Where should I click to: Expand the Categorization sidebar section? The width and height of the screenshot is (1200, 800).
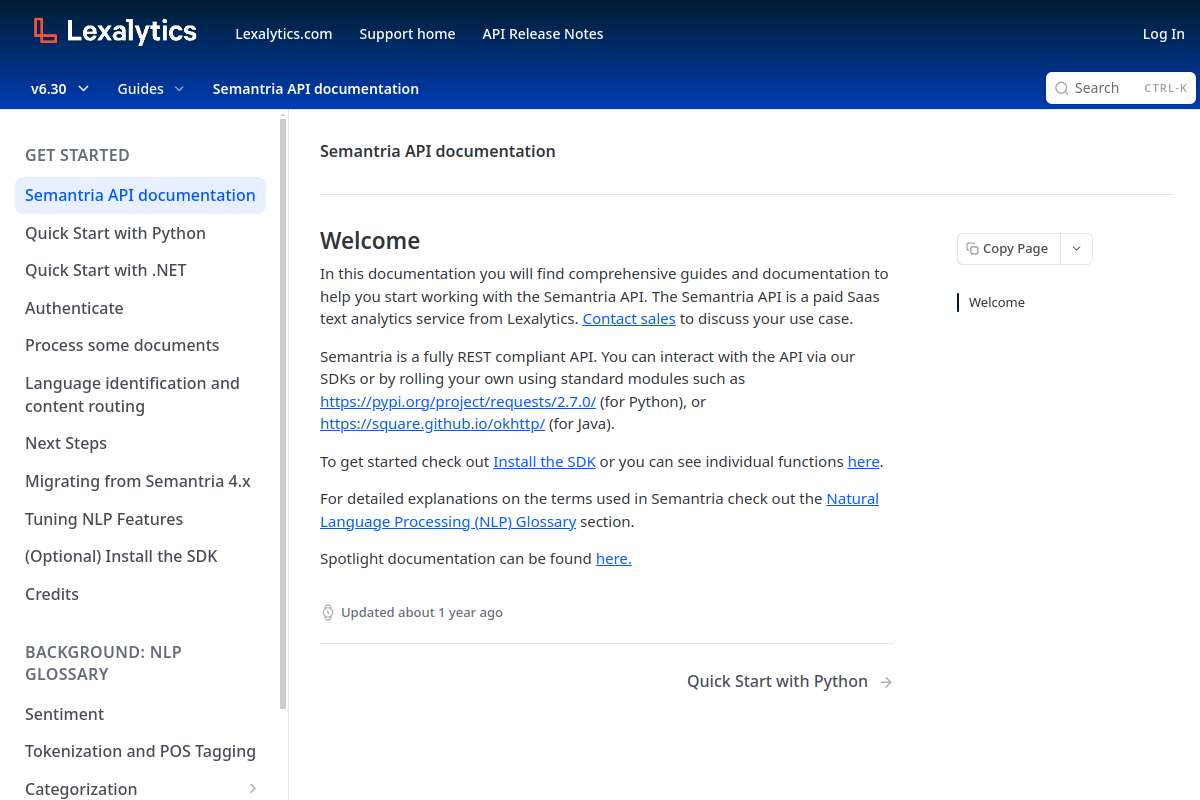tap(252, 789)
